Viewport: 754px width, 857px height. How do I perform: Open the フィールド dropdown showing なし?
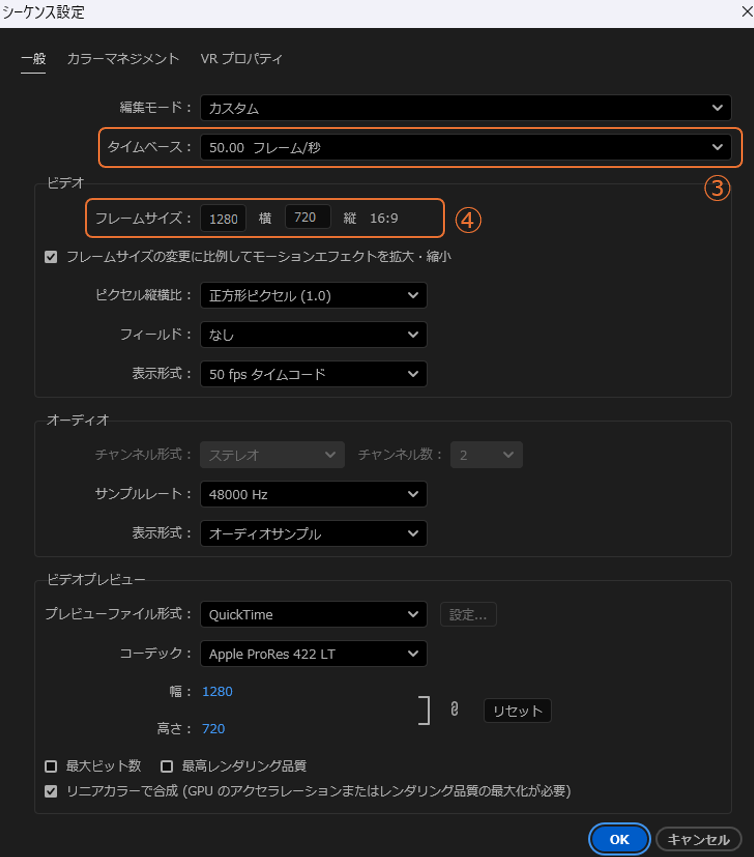tap(313, 335)
